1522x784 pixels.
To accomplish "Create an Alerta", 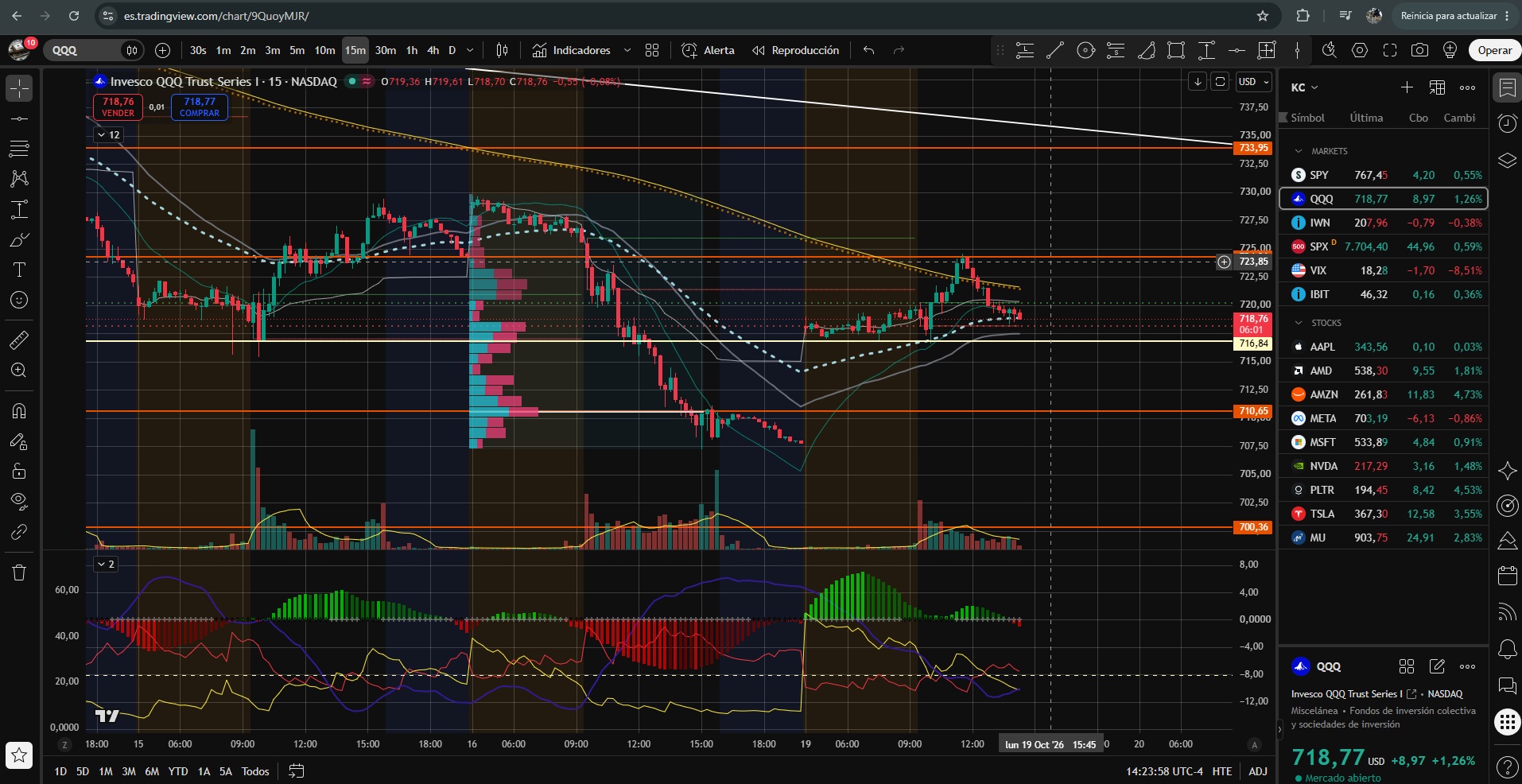I will point(709,50).
